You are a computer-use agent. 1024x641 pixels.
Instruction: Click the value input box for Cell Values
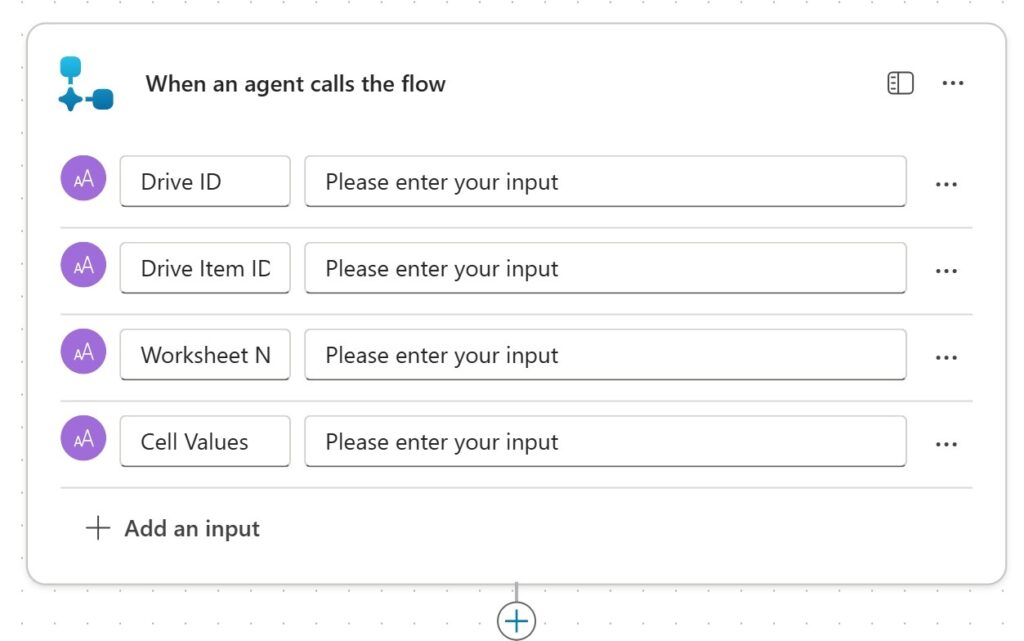[605, 442]
